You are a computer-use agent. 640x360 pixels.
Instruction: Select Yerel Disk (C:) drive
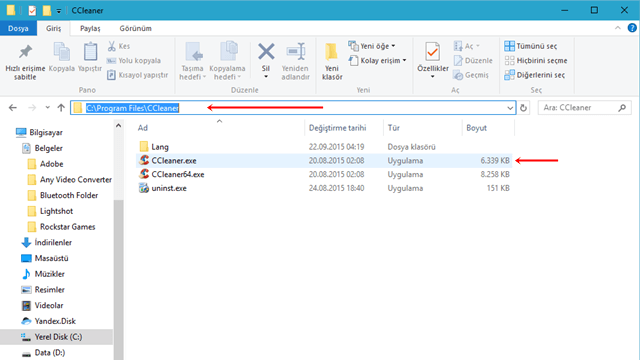point(57,337)
